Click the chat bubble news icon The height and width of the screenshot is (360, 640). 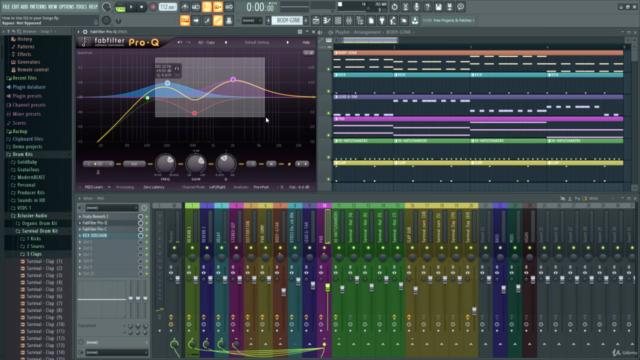[x=460, y=7]
